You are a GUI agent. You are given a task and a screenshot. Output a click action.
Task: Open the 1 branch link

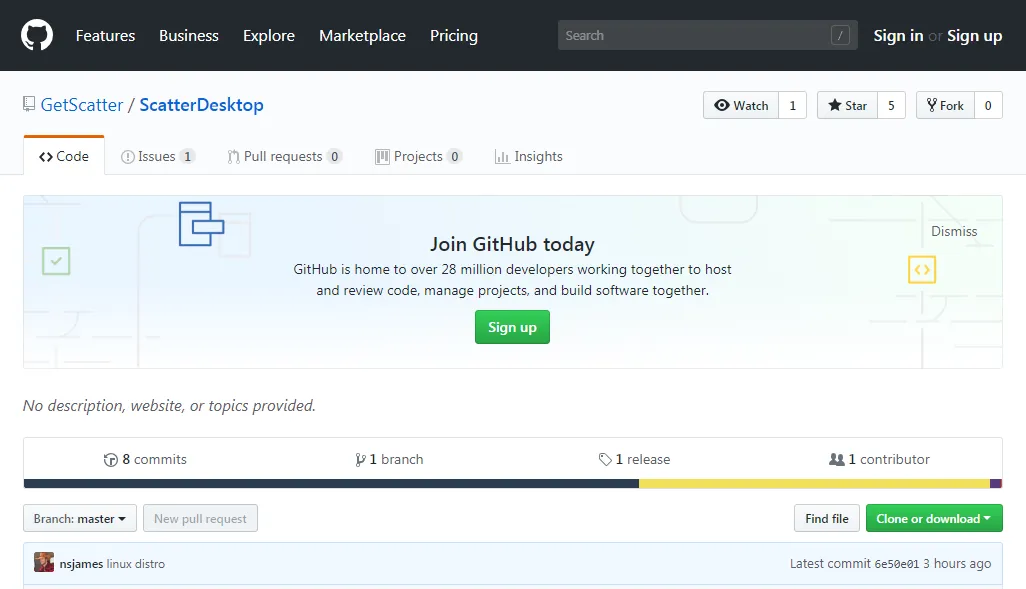click(389, 459)
